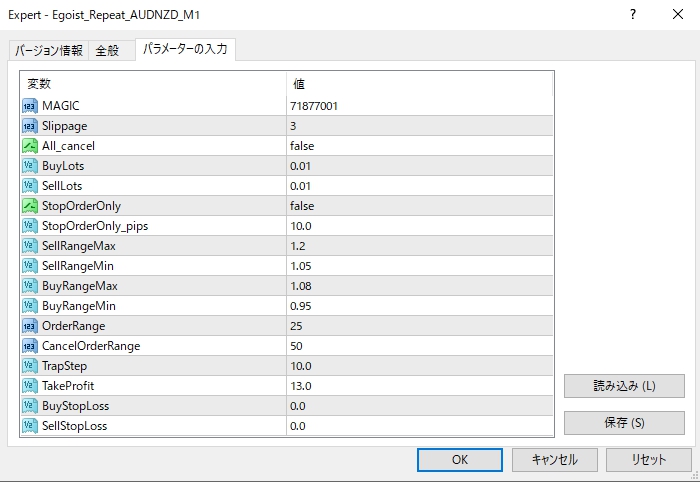
Task: Confirm settings with the OK button
Action: [460, 460]
